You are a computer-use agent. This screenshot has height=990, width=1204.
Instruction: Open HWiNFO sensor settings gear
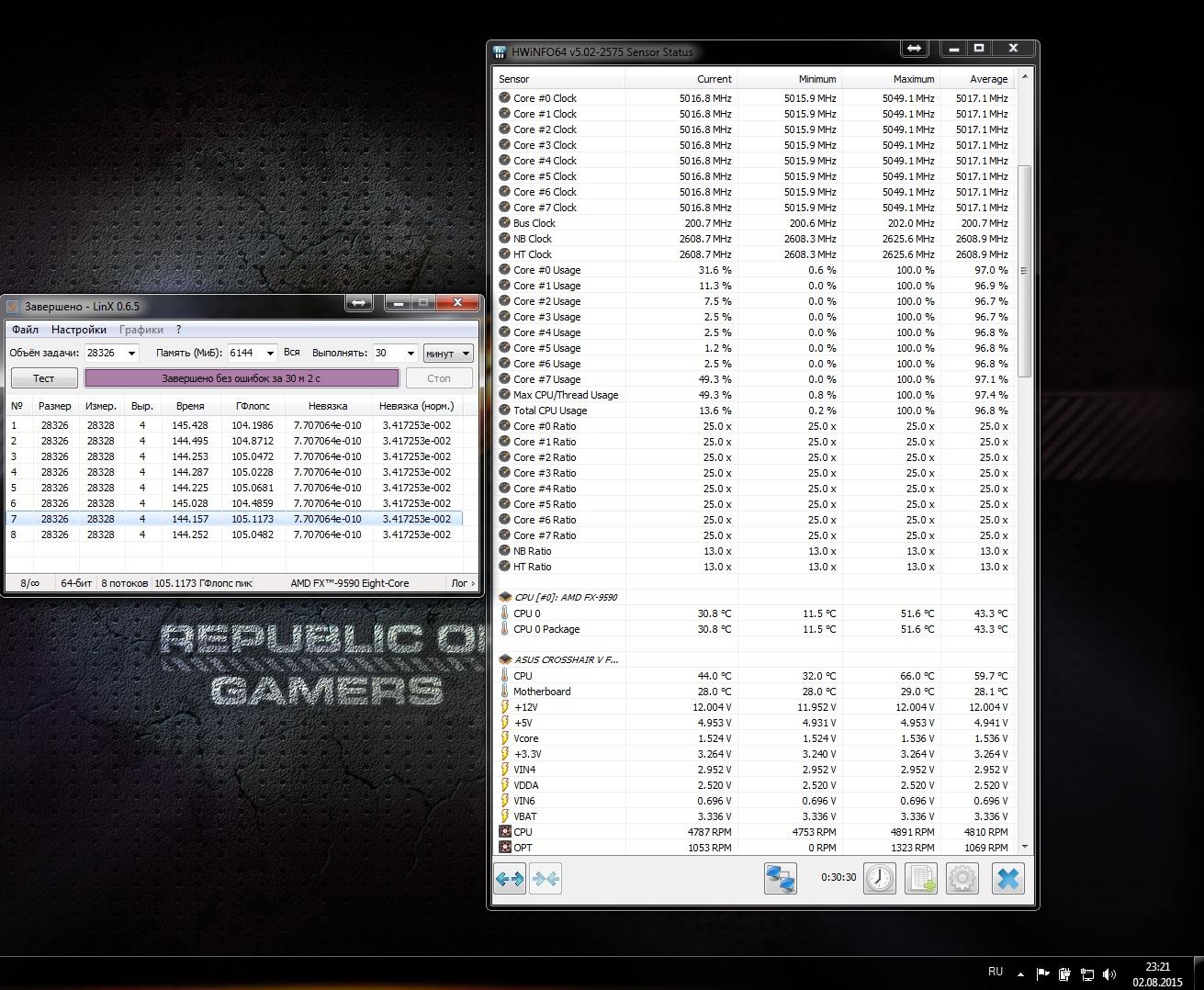[x=962, y=879]
